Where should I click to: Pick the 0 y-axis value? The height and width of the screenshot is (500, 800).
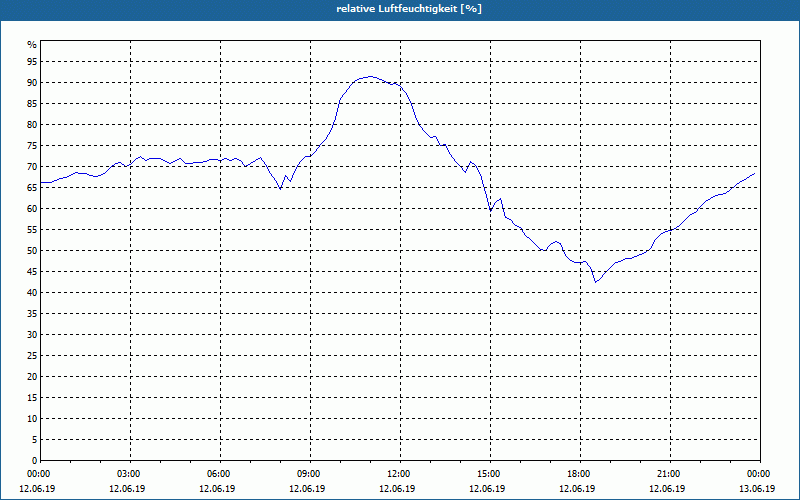pos(34,461)
